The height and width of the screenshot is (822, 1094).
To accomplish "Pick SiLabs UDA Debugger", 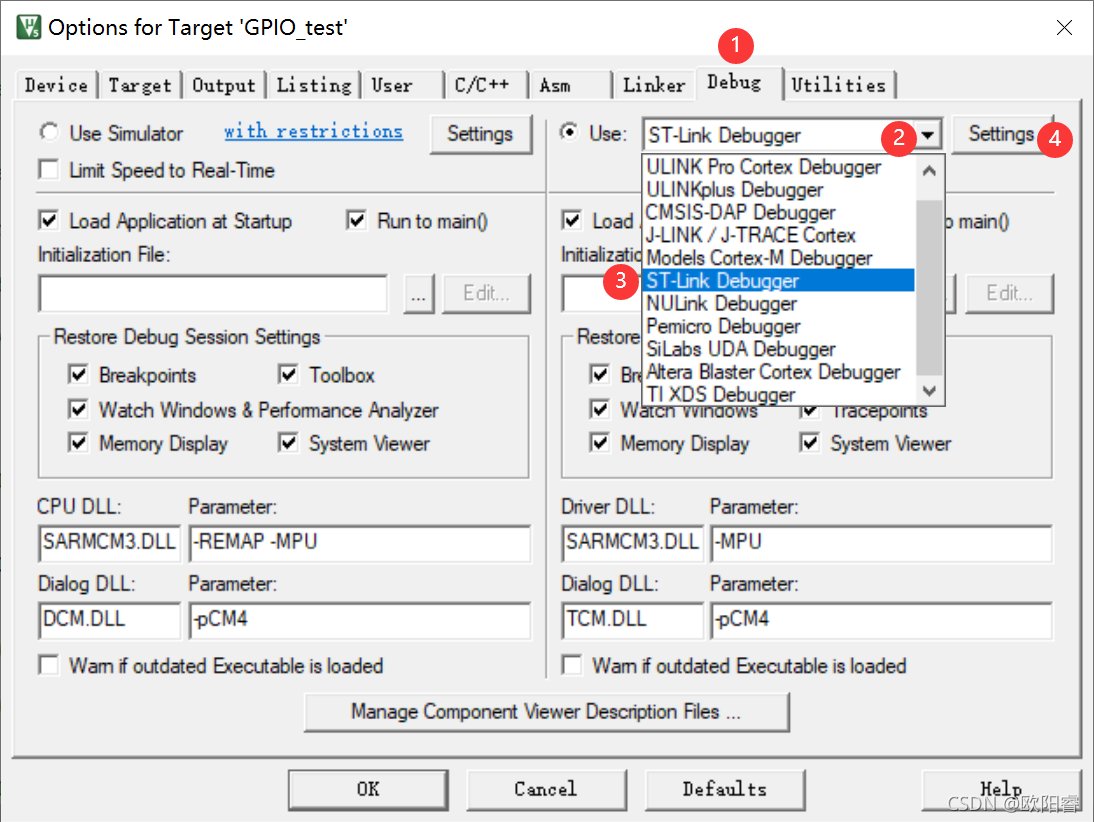I will (x=778, y=349).
